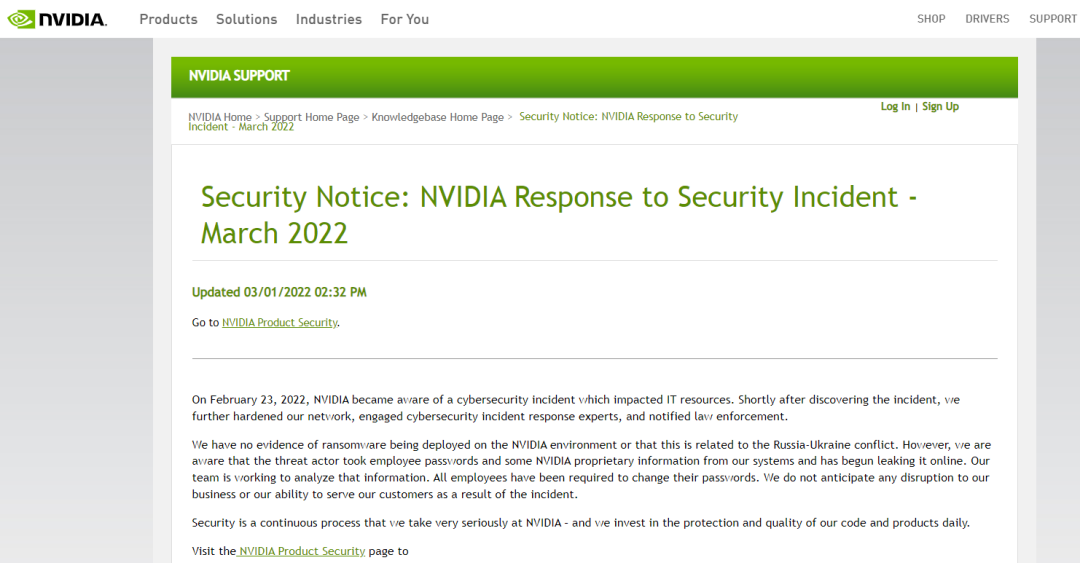Open the Products menu
This screenshot has height=563, width=1080.
(168, 19)
